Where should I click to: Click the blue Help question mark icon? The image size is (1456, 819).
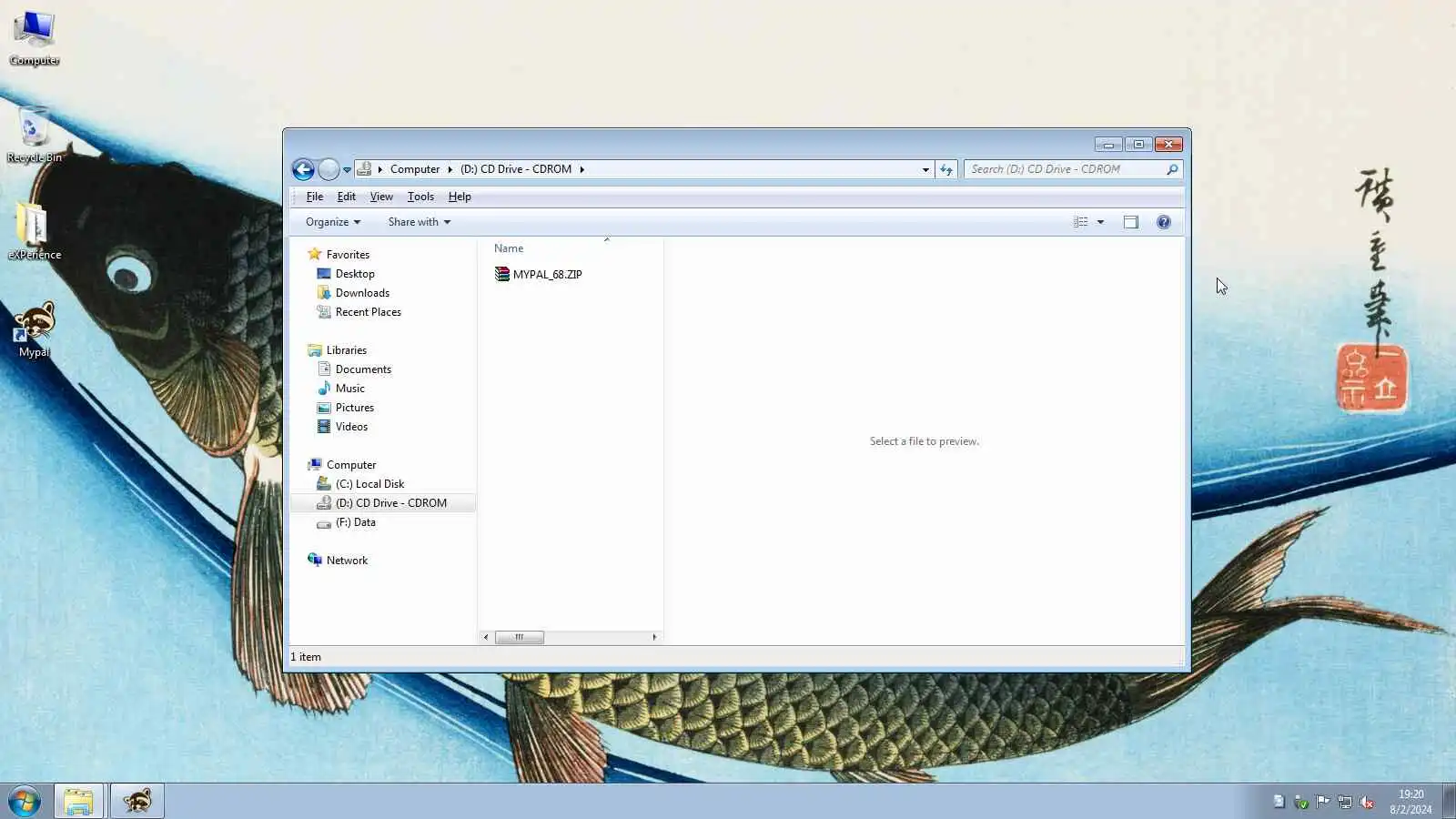[1164, 222]
